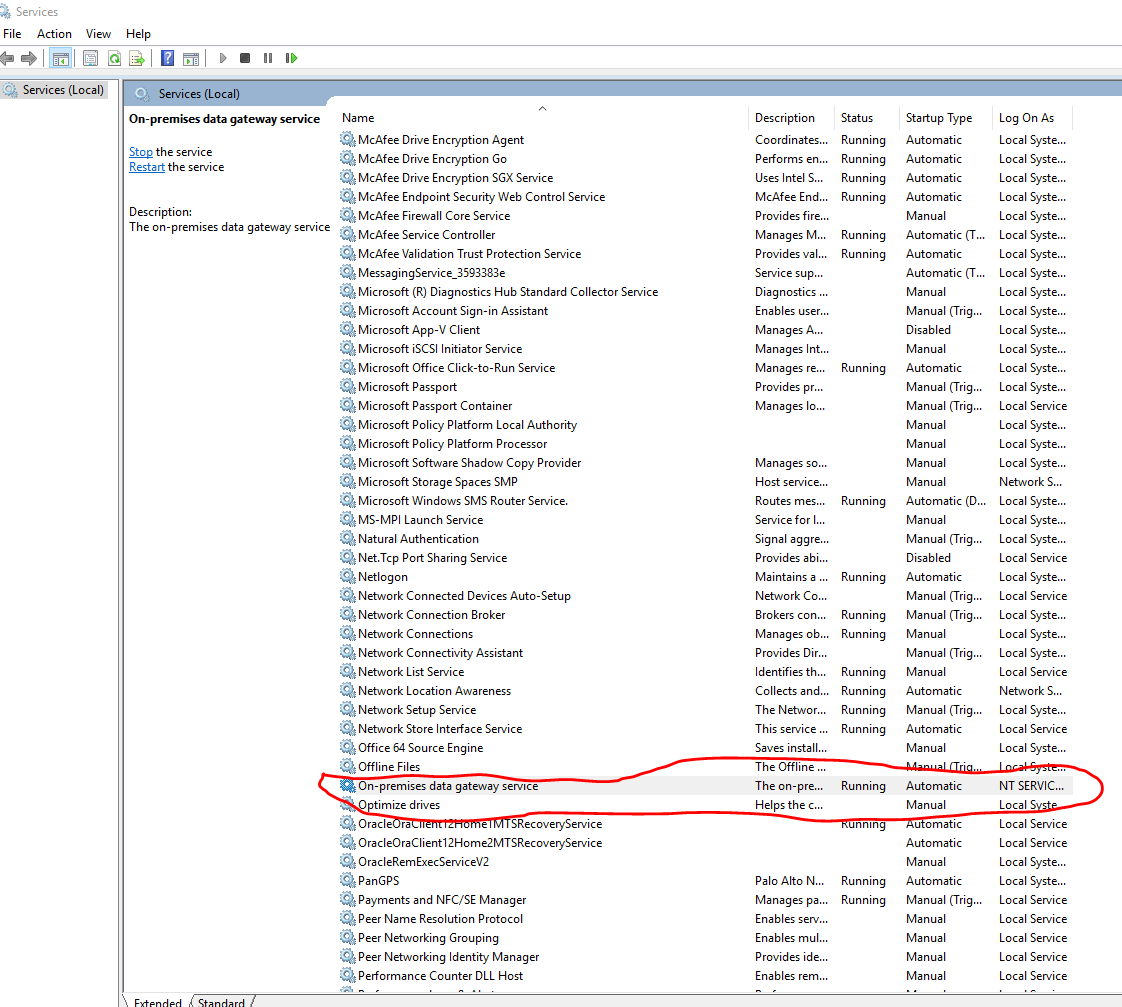Toggle the Show/Hide Console Tree icon
The height and width of the screenshot is (1007, 1122).
coord(61,59)
